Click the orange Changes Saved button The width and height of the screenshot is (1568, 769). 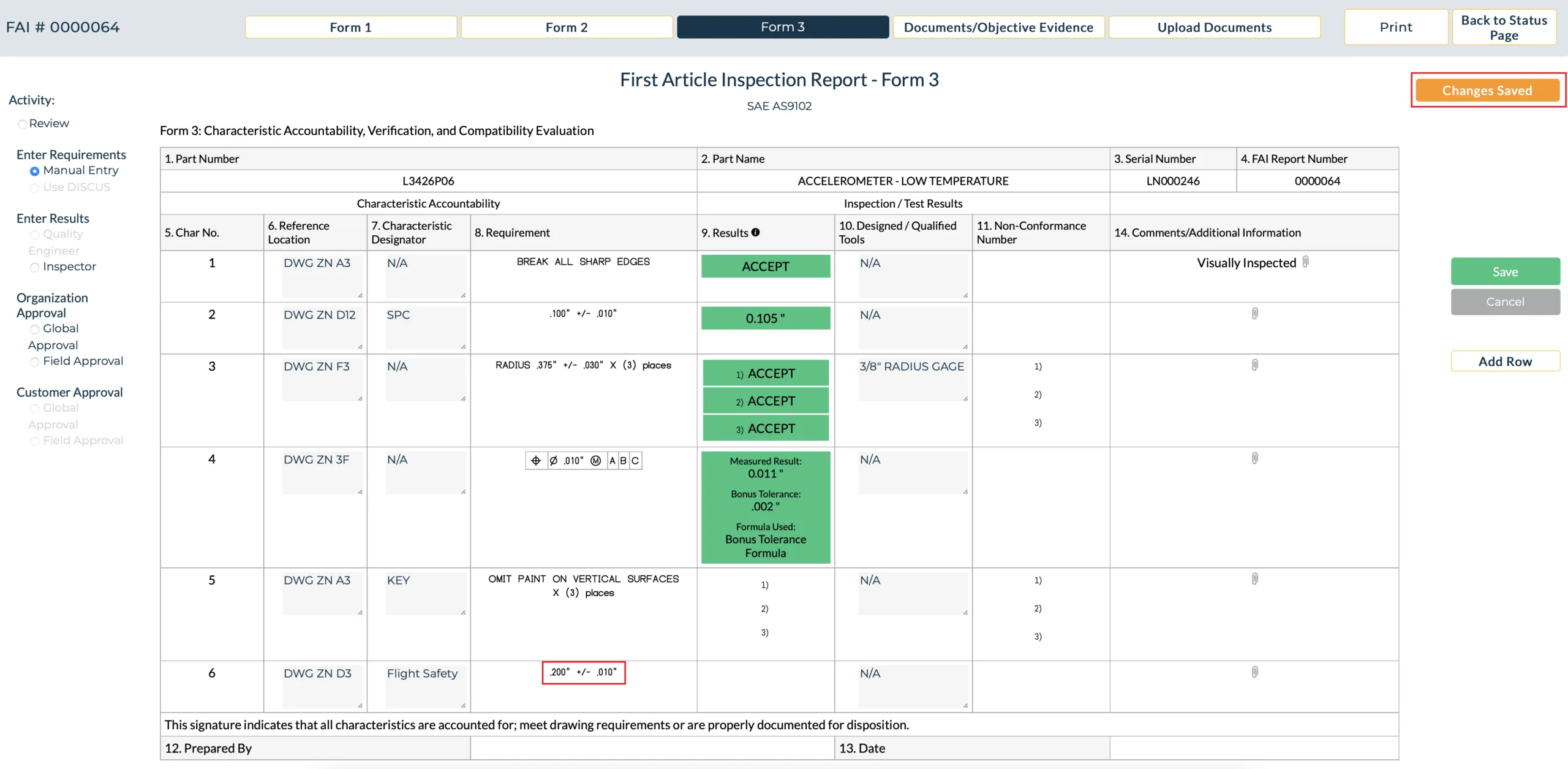pyautogui.click(x=1487, y=90)
